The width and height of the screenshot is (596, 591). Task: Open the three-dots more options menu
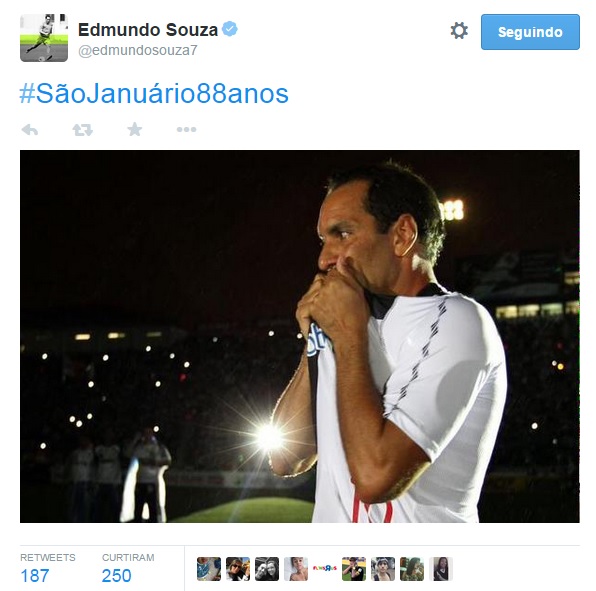pyautogui.click(x=186, y=130)
